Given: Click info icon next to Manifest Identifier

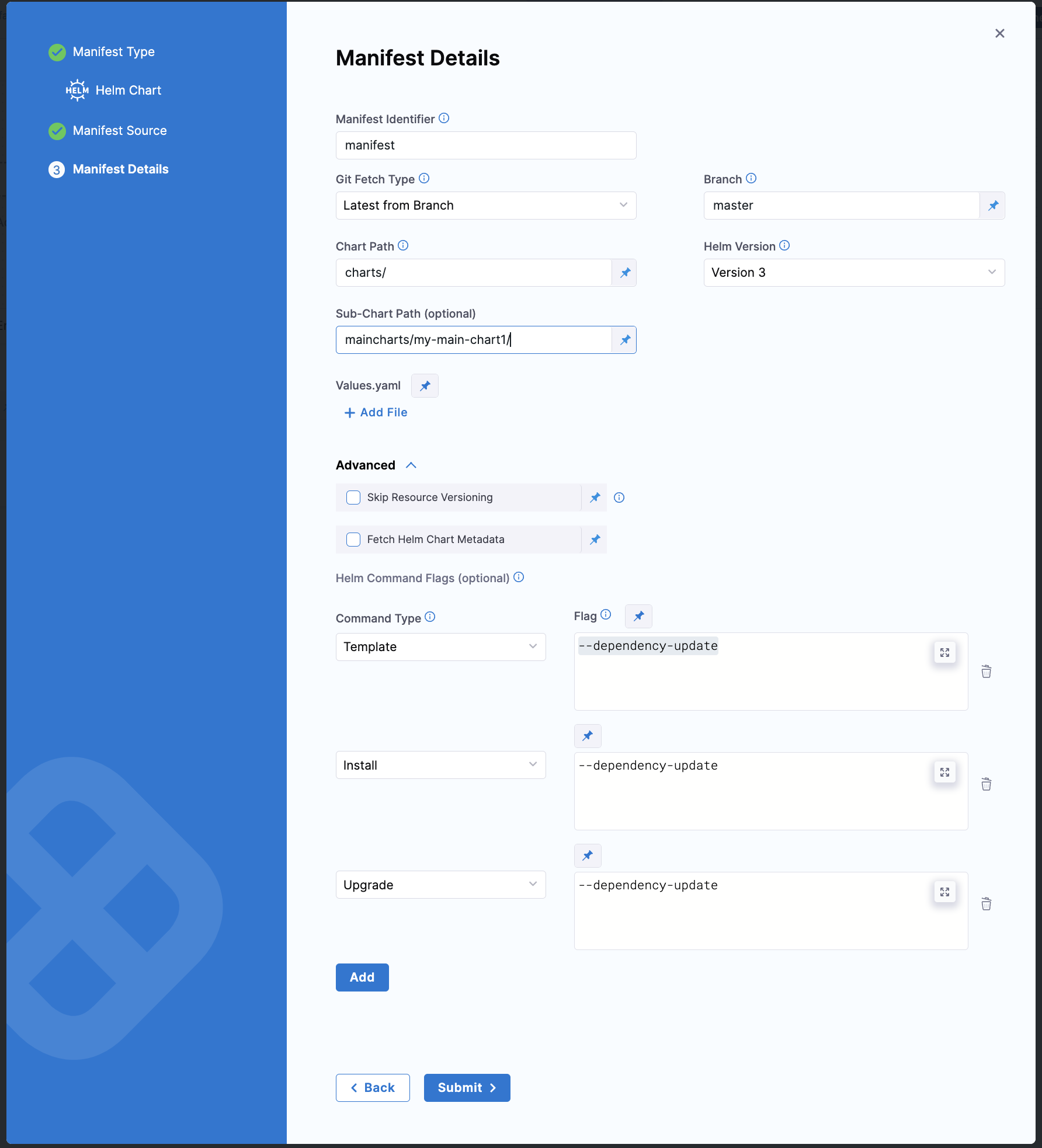Looking at the screenshot, I should coord(444,119).
